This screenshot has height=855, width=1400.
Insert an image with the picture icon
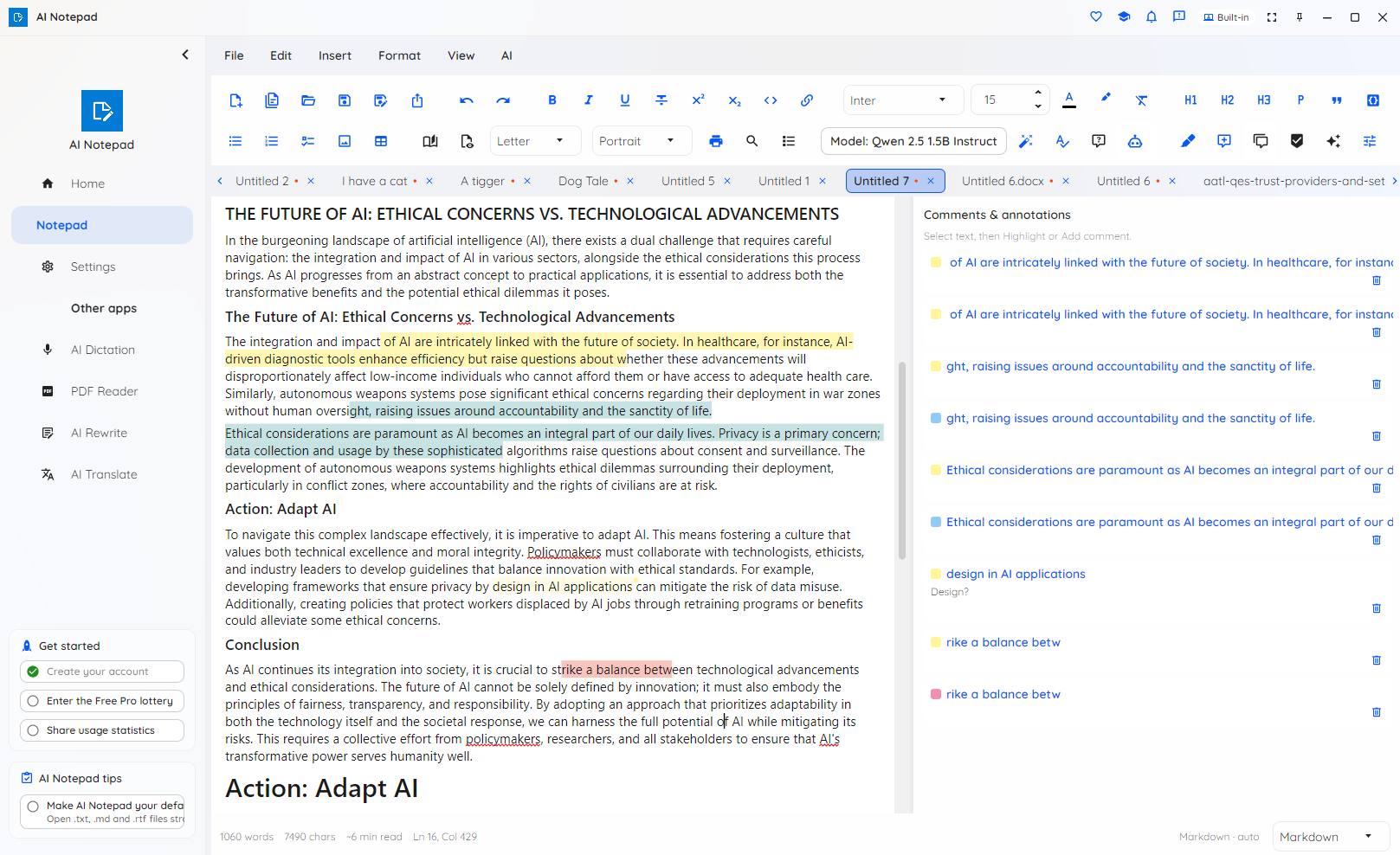click(345, 141)
